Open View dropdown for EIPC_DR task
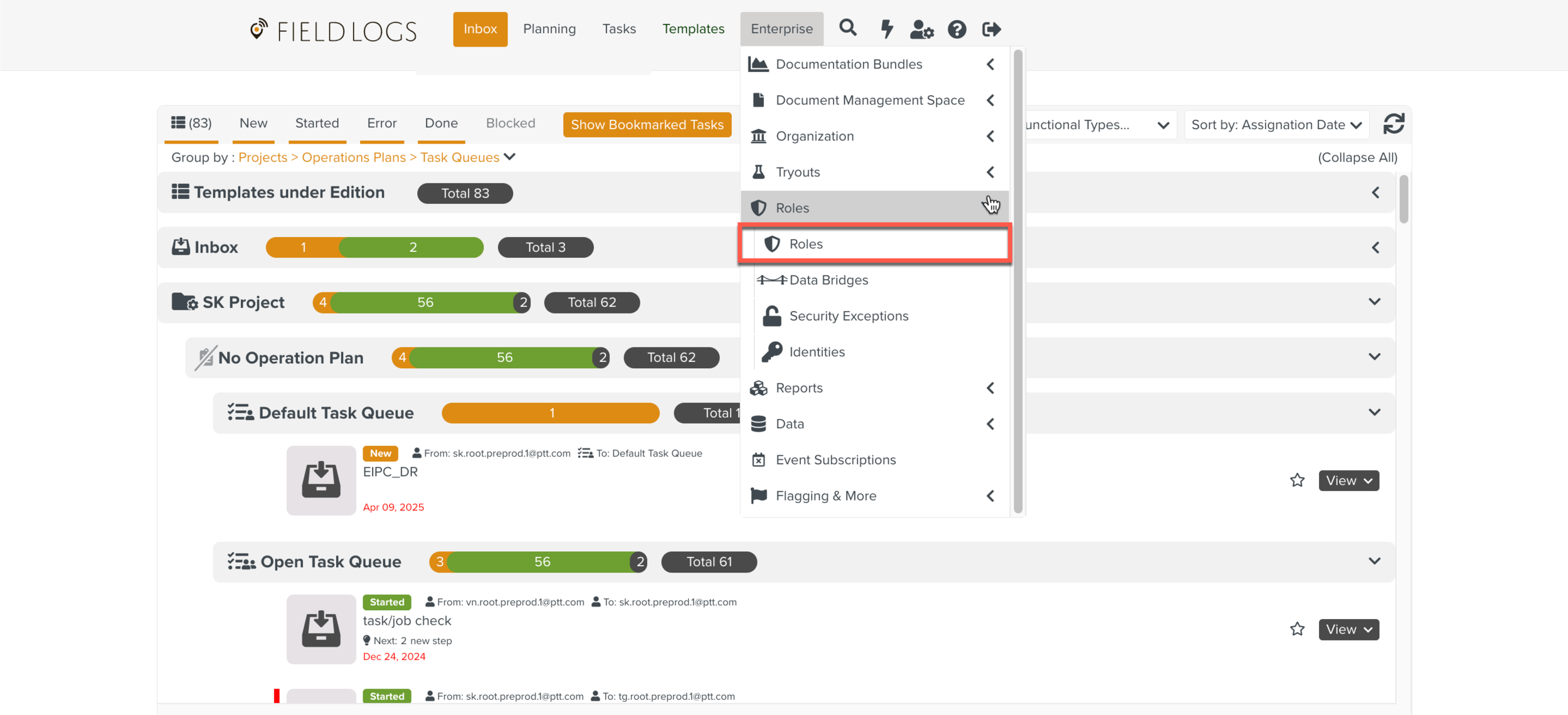 1348,480
